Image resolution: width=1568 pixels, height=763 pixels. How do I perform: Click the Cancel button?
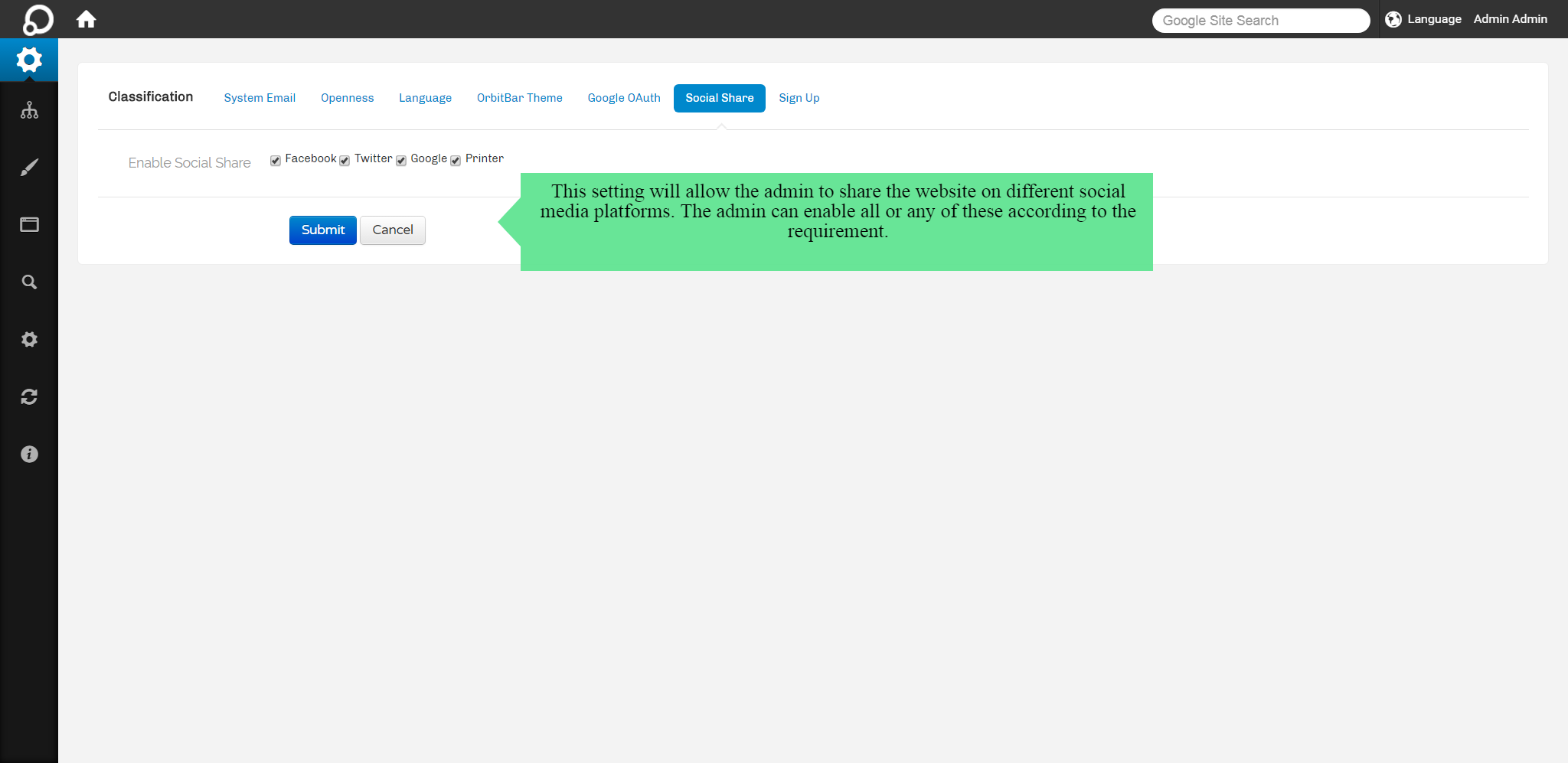(392, 230)
